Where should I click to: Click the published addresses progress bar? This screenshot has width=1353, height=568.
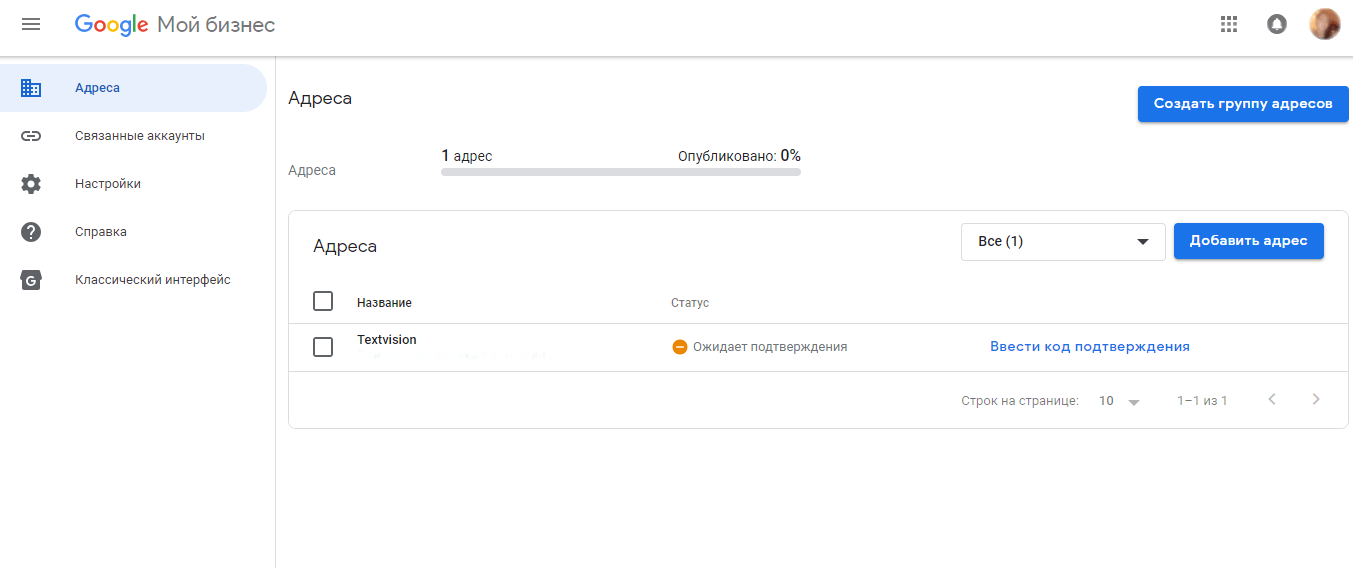pos(620,172)
